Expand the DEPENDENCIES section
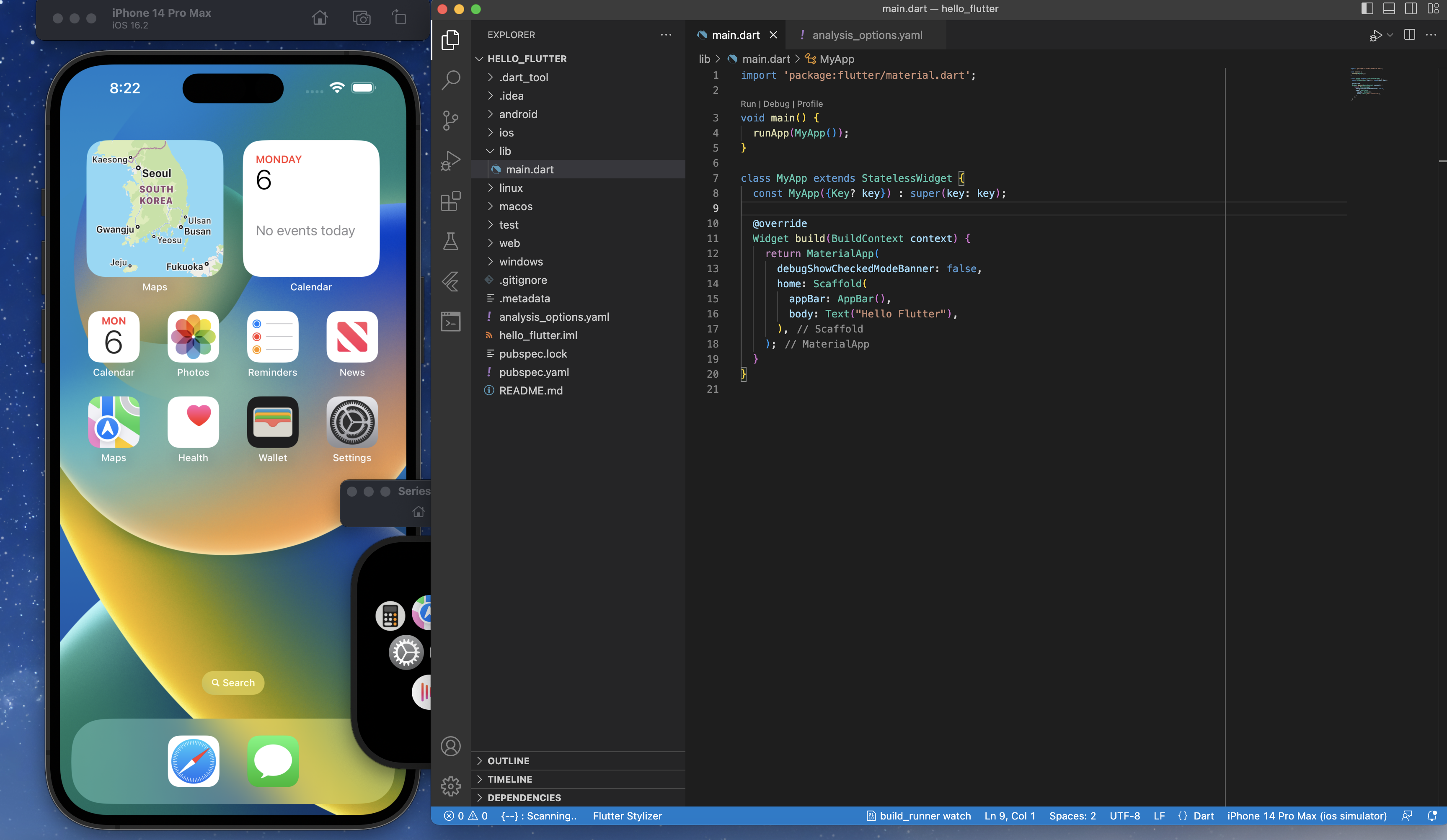1447x840 pixels. tap(578, 797)
